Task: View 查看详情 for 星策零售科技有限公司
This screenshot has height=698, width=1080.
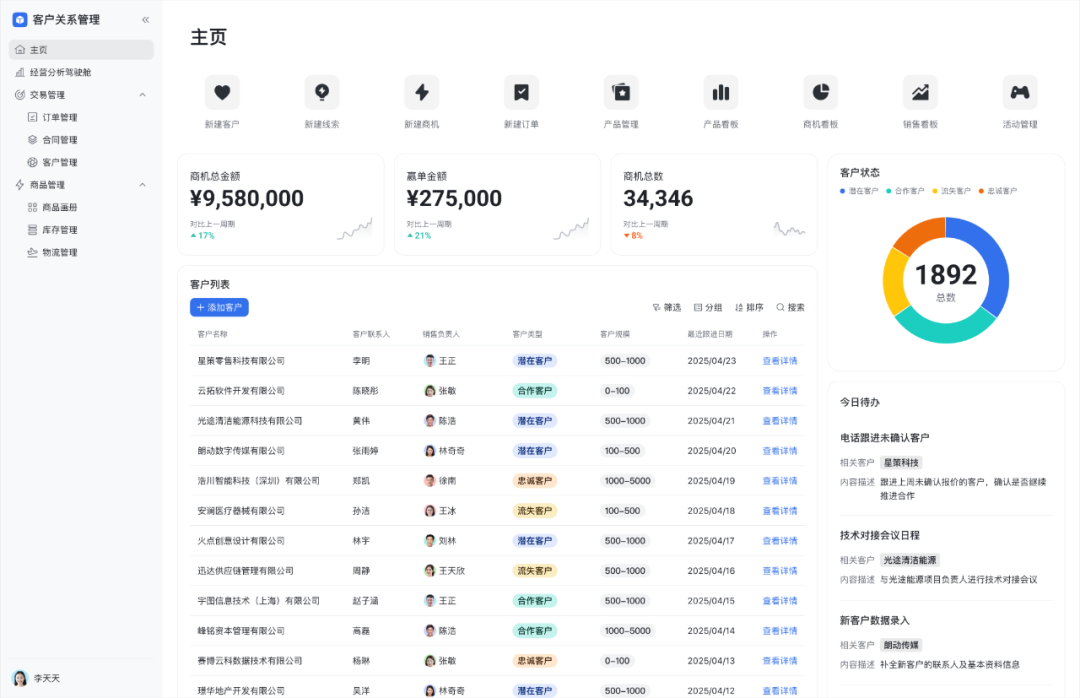Action: 779,360
